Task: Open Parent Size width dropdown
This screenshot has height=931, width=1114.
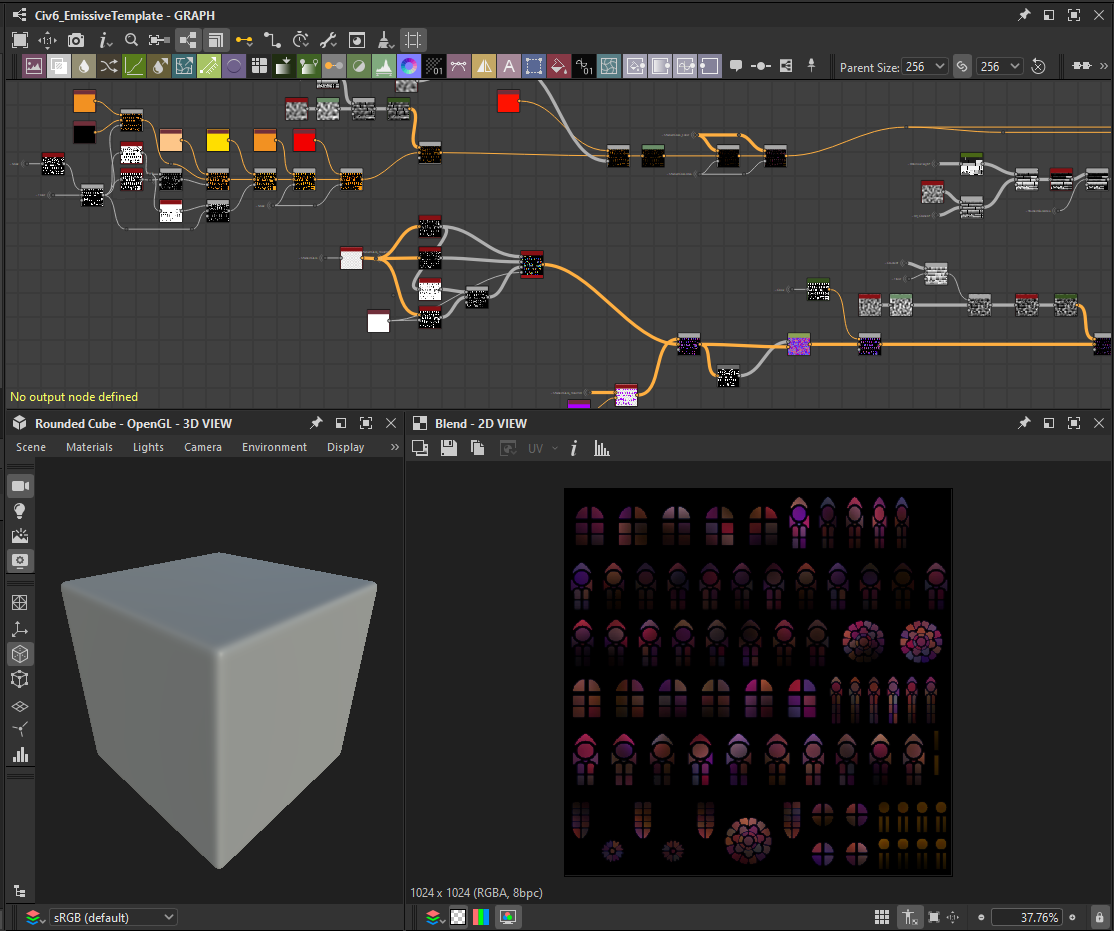Action: point(924,66)
